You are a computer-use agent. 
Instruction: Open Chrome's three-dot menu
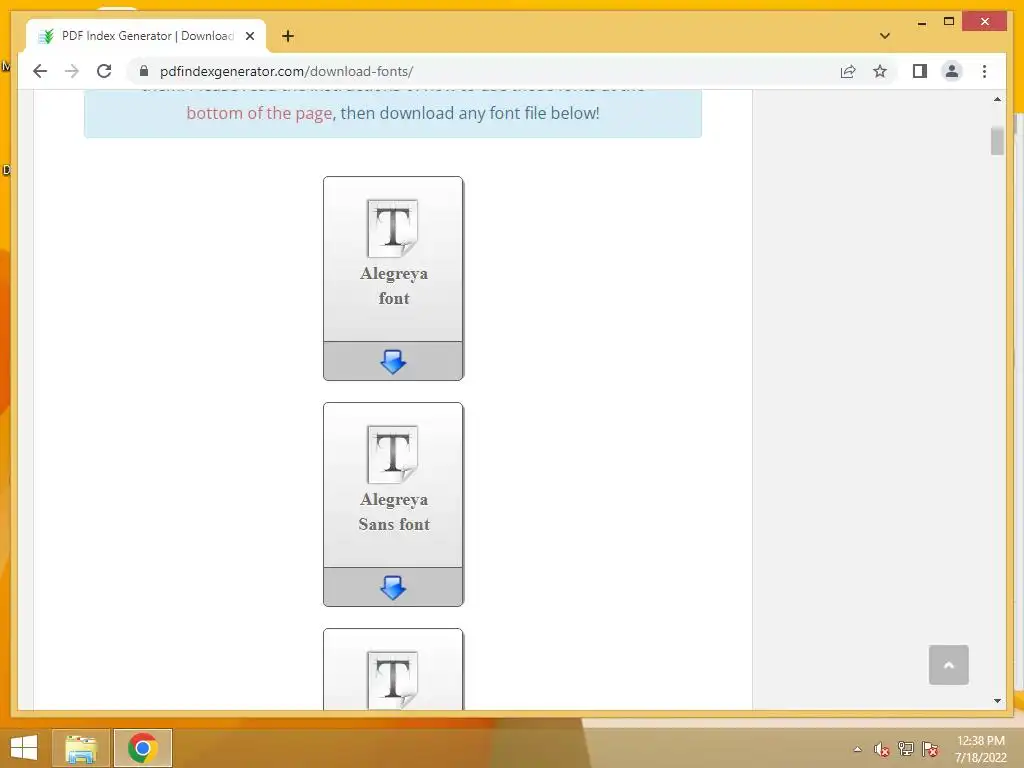coord(984,71)
